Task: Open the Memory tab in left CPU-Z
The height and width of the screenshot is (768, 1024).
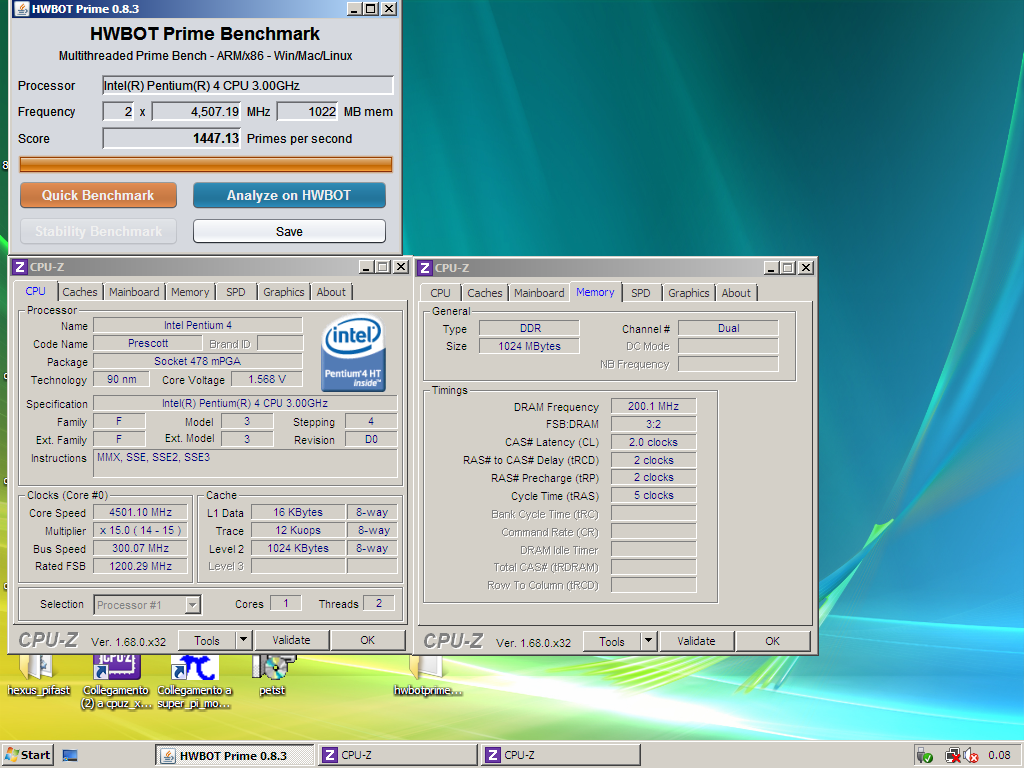Action: [x=190, y=292]
